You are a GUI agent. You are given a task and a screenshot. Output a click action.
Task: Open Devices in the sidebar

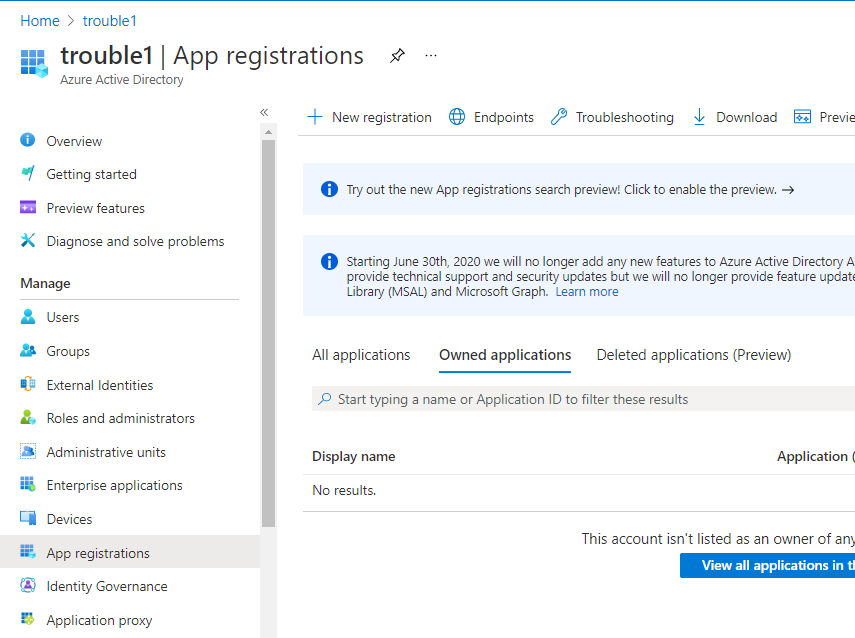pos(69,519)
